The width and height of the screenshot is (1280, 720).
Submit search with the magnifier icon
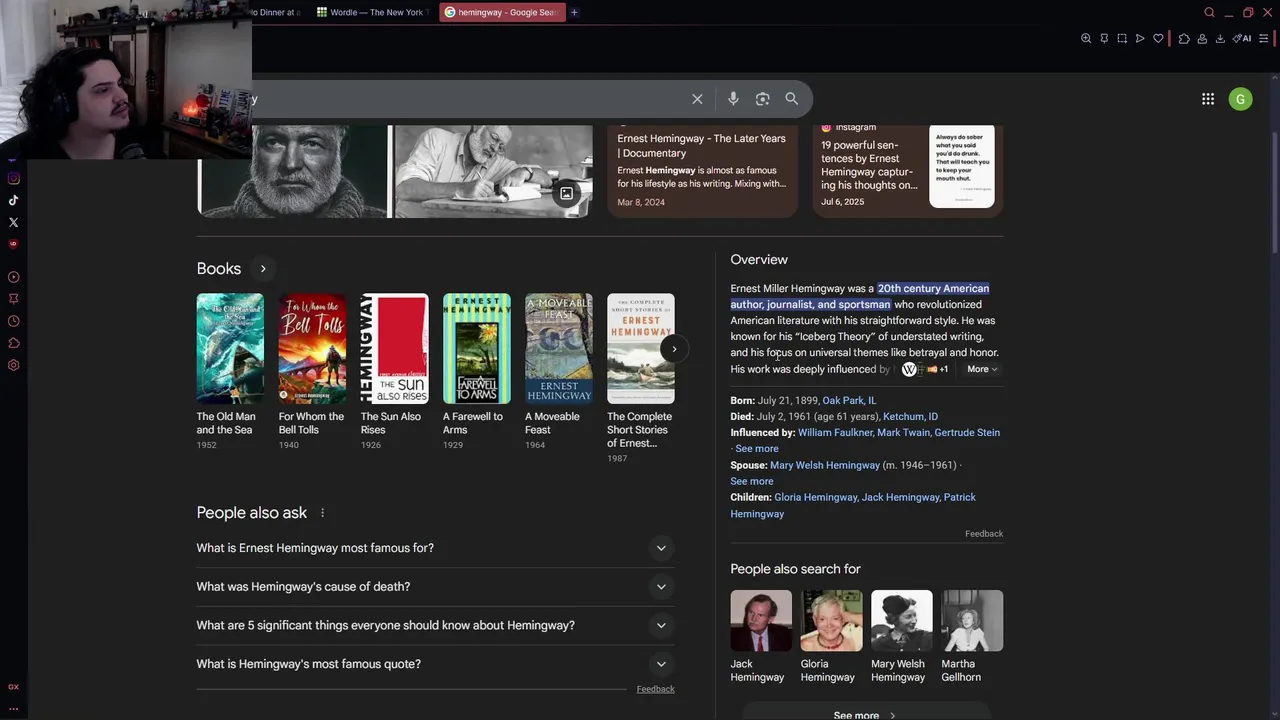[x=791, y=99]
